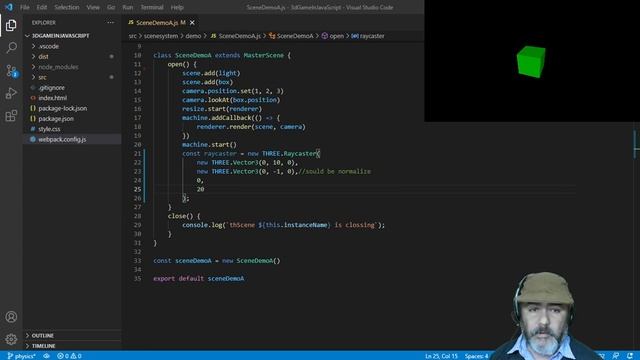Click the green cube in the preview
The height and width of the screenshot is (360, 640).
click(531, 62)
